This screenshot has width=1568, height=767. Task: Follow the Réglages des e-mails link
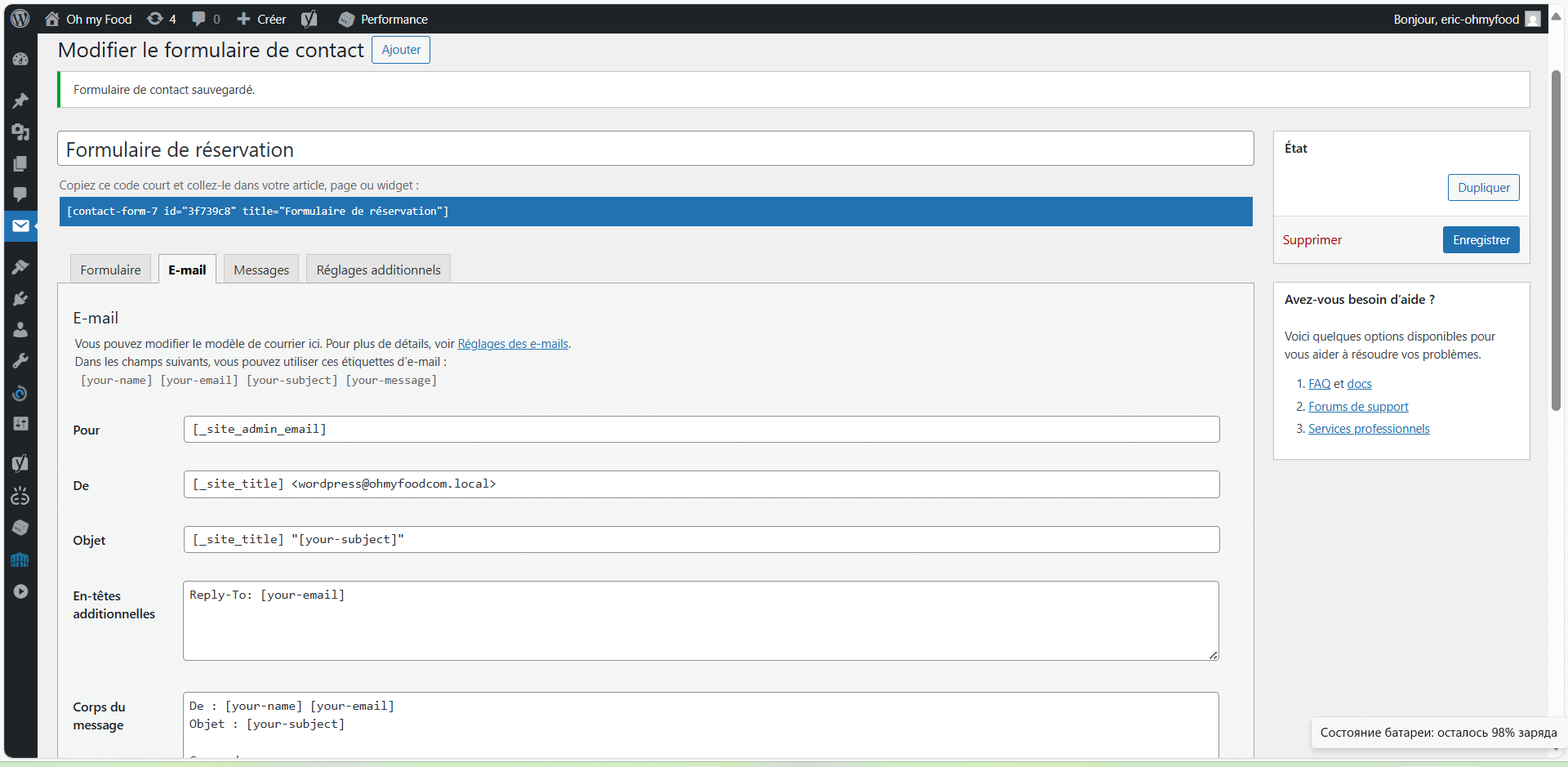513,344
